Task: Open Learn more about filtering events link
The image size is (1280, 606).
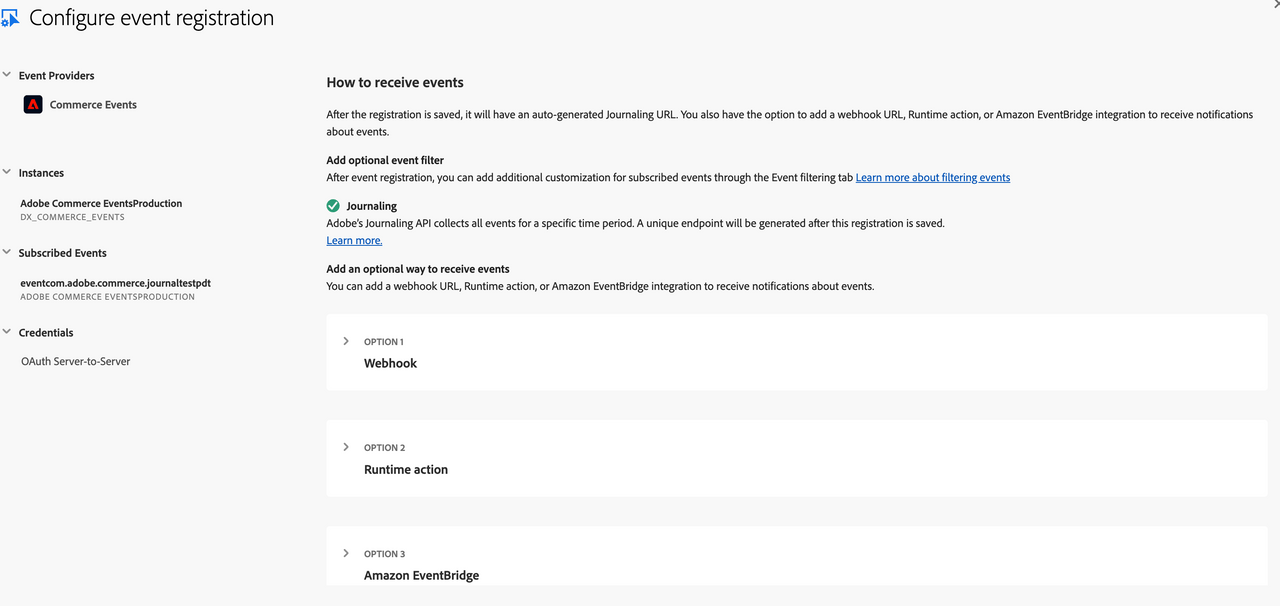Action: (x=932, y=178)
